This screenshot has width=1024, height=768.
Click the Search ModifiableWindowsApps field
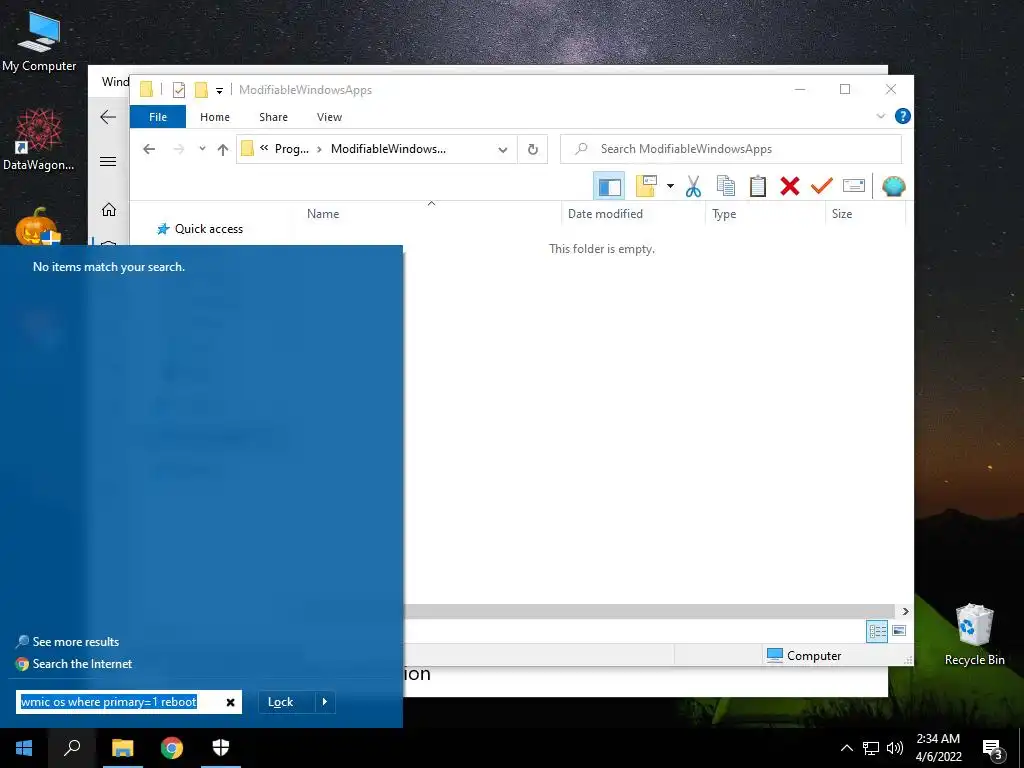tap(731, 149)
